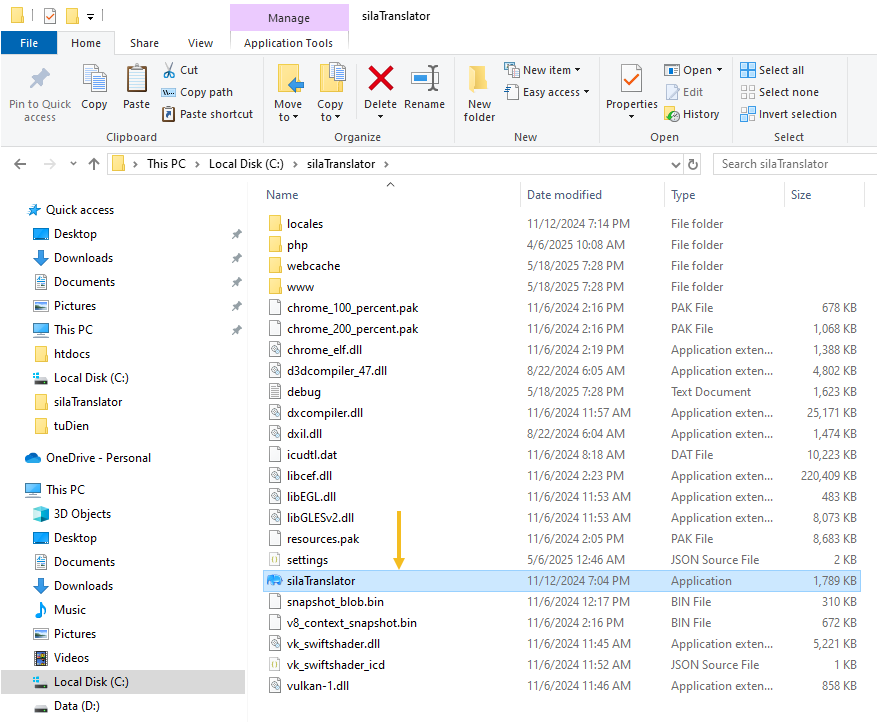Click the Delete red X icon

pos(380,79)
